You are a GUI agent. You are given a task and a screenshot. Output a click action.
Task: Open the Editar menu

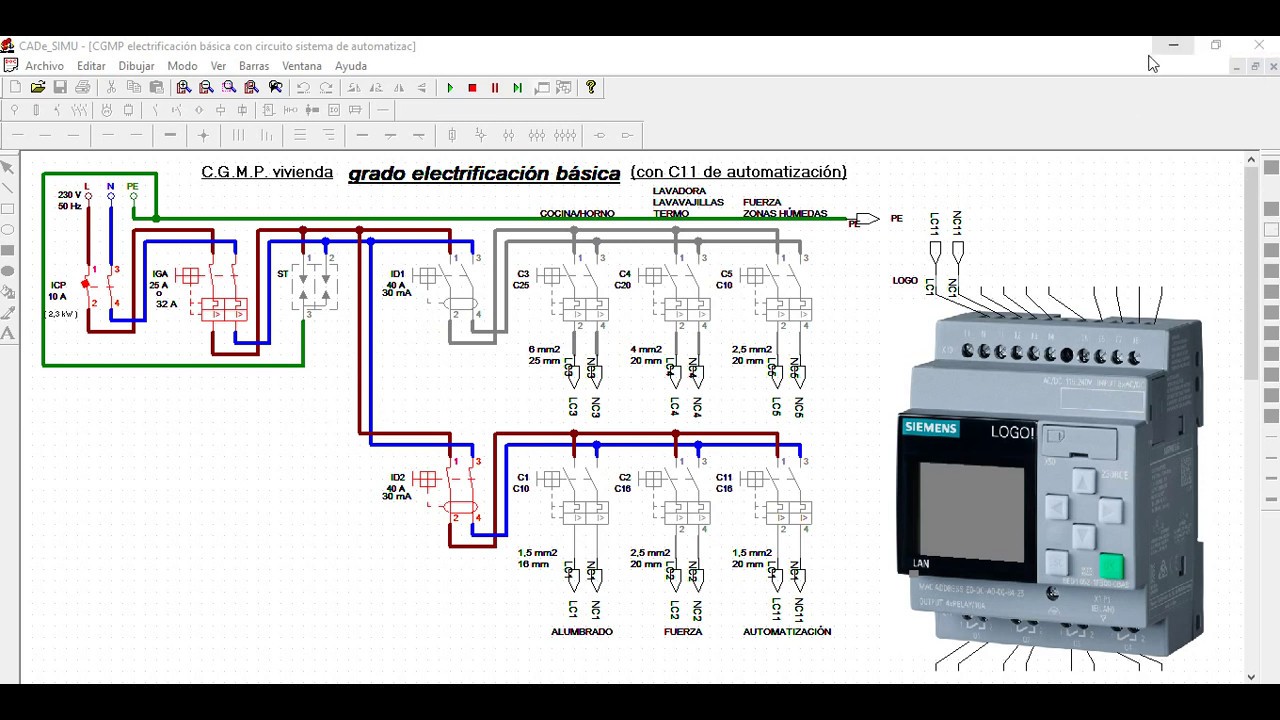91,66
